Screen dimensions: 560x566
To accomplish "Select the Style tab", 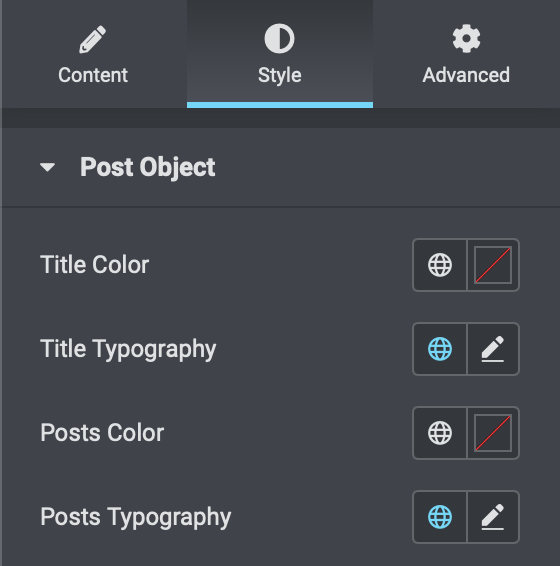I will (280, 54).
